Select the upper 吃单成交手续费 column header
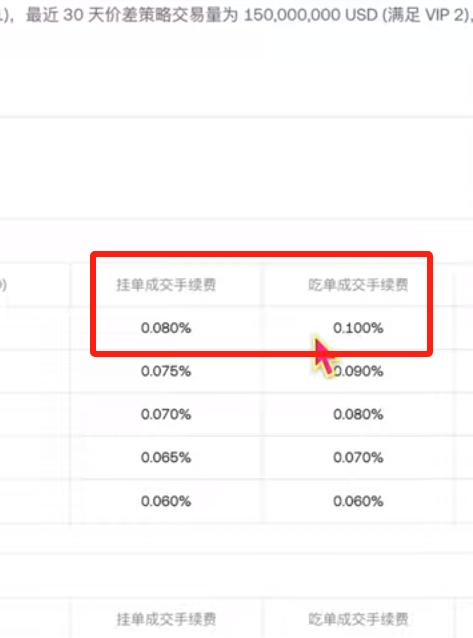This screenshot has height=638, width=473. pyautogui.click(x=358, y=284)
